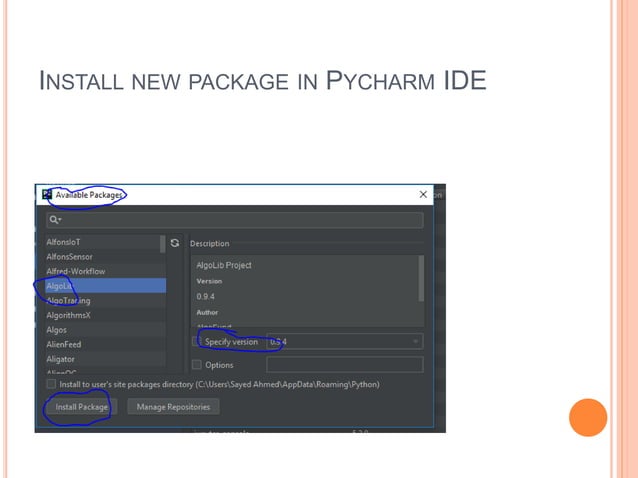Click the version dropdown arrow
Screen dimensions: 638x478
415,341
